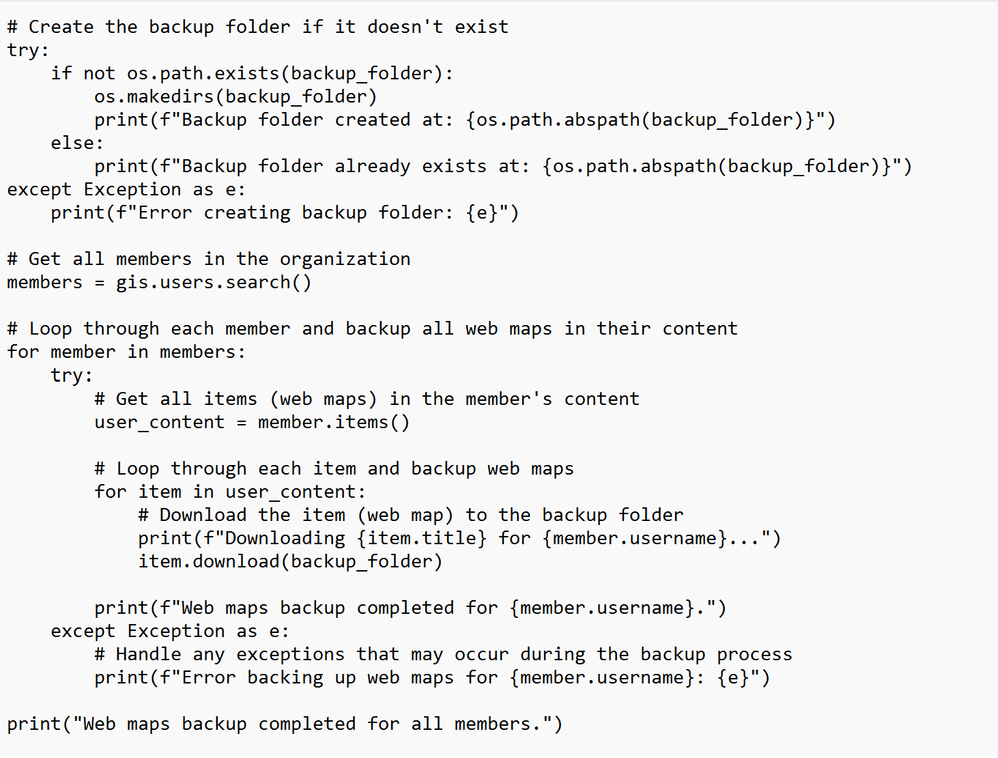Screen dimensions: 998x758
Task: Click the "Get all members in the organization" comment
Action: tap(208, 259)
